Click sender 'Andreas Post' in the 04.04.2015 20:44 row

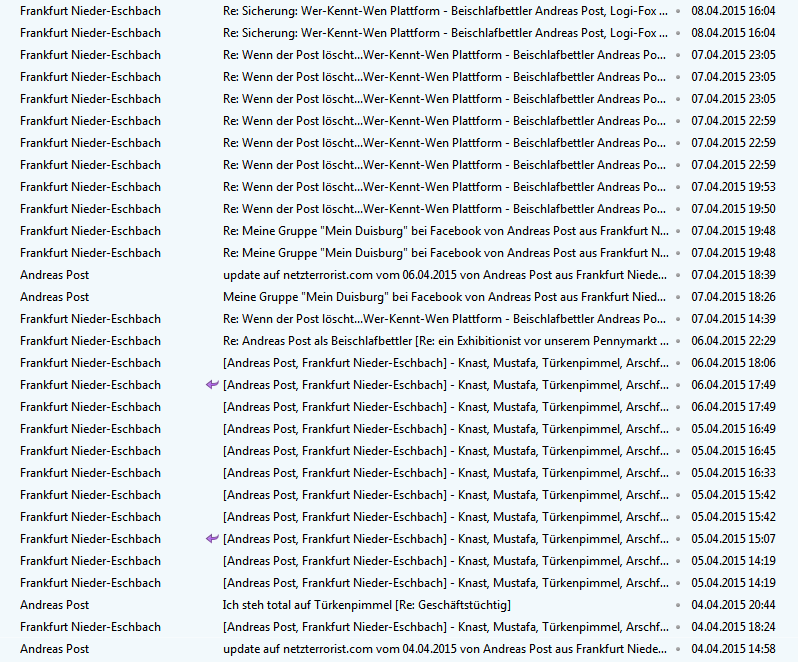(x=54, y=605)
